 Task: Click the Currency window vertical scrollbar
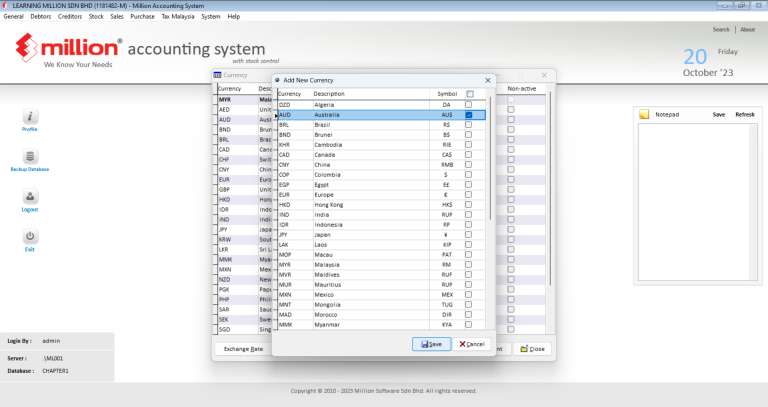(550, 189)
